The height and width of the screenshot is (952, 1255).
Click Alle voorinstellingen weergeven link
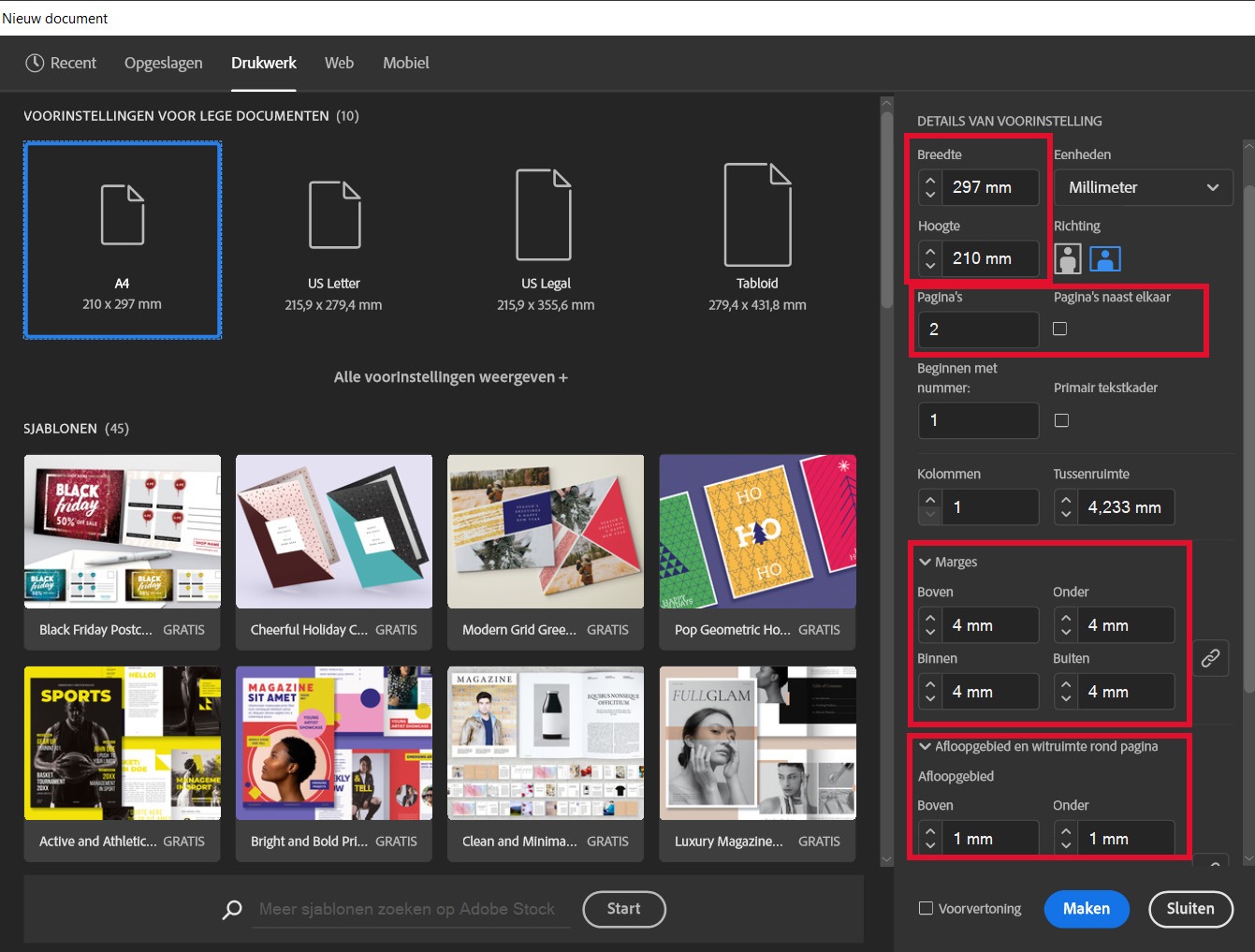pos(450,377)
